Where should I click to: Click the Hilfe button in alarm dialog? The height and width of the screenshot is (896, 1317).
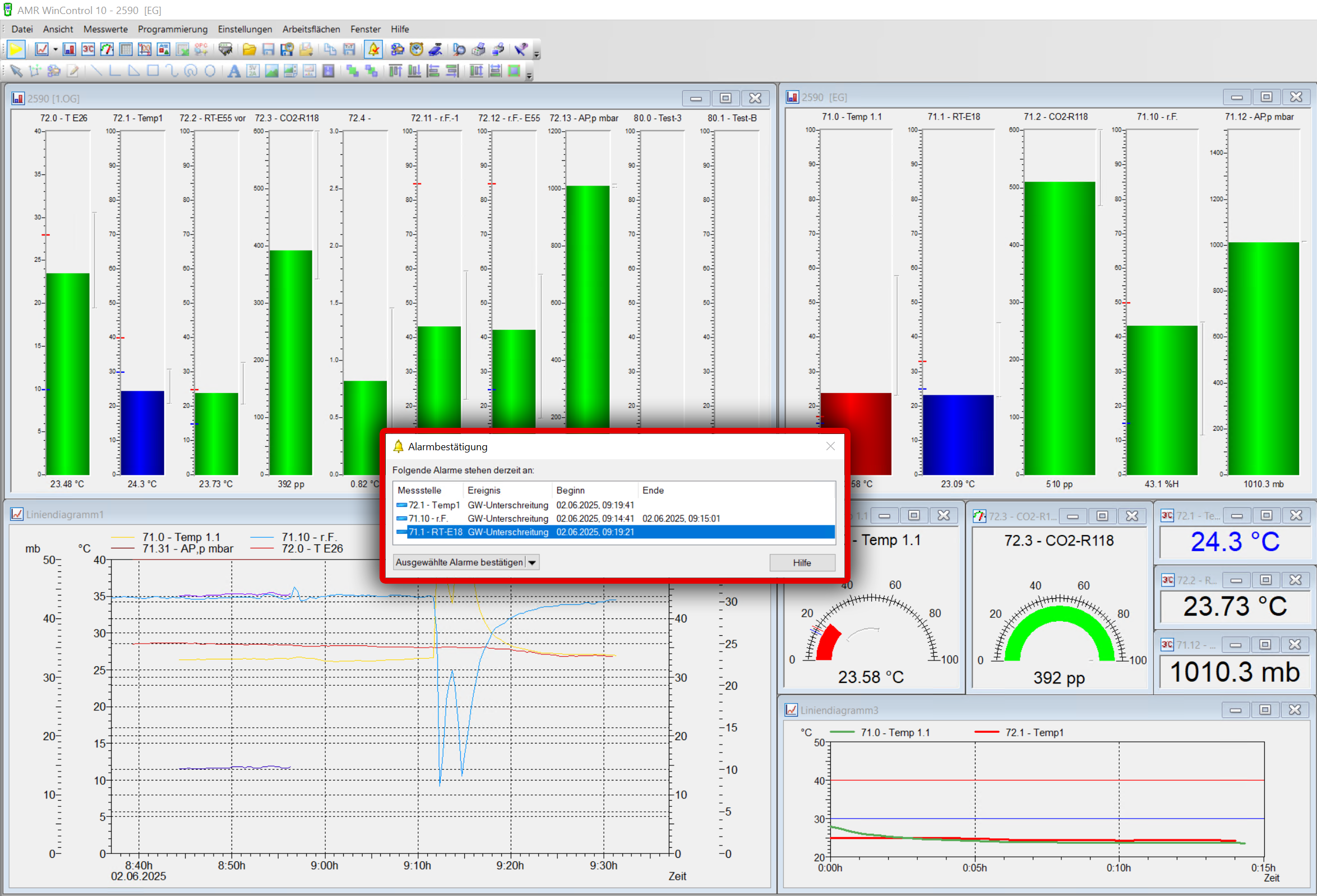(x=801, y=563)
